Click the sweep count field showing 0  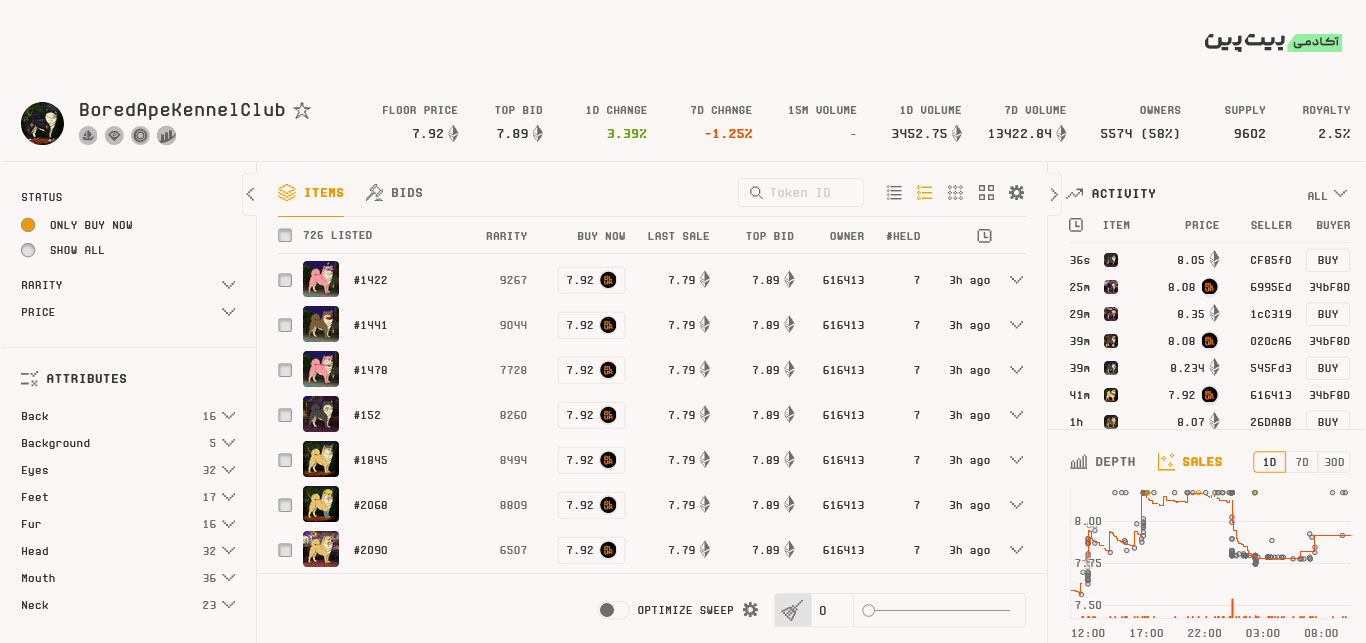coord(832,610)
